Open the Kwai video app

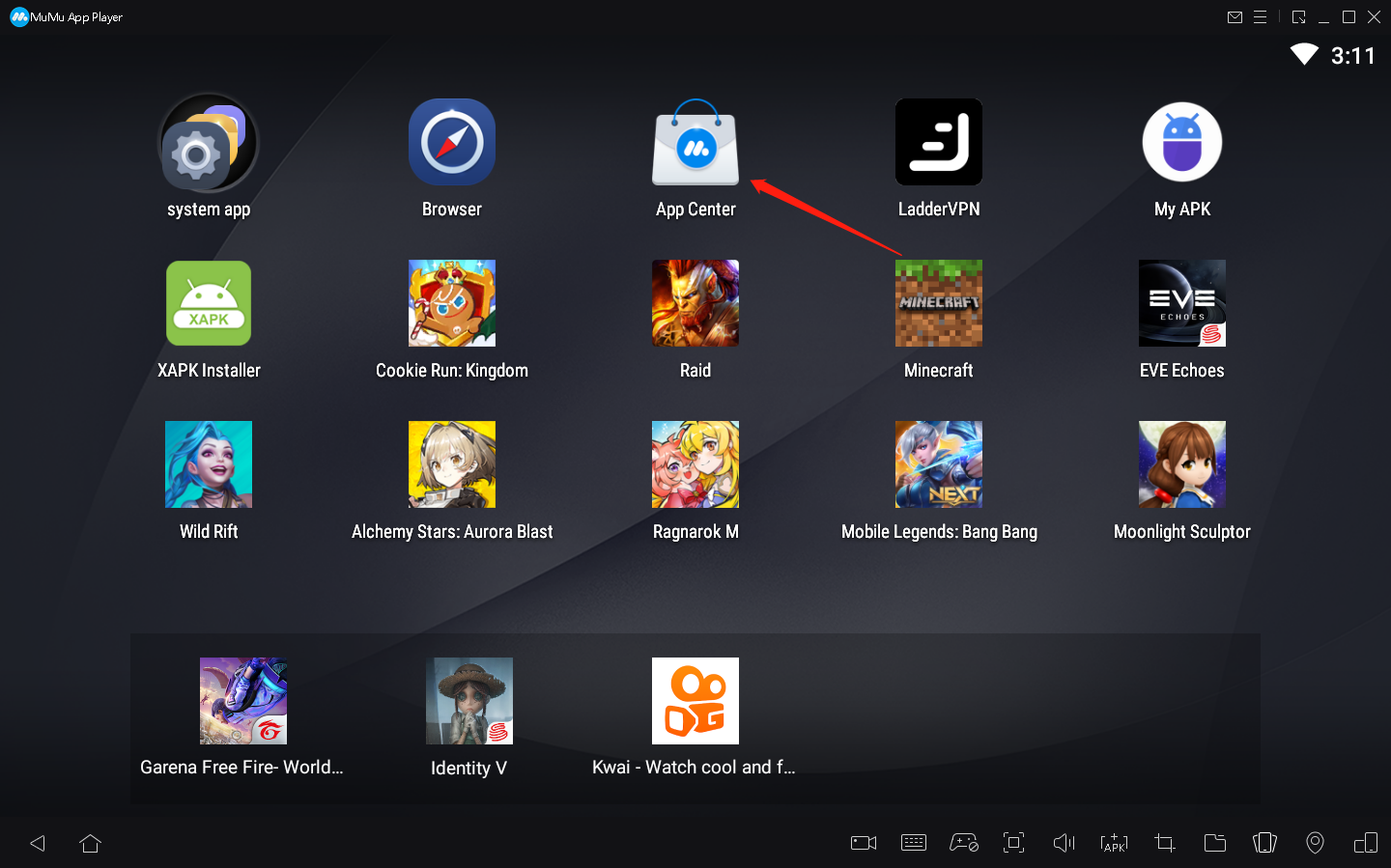(695, 701)
